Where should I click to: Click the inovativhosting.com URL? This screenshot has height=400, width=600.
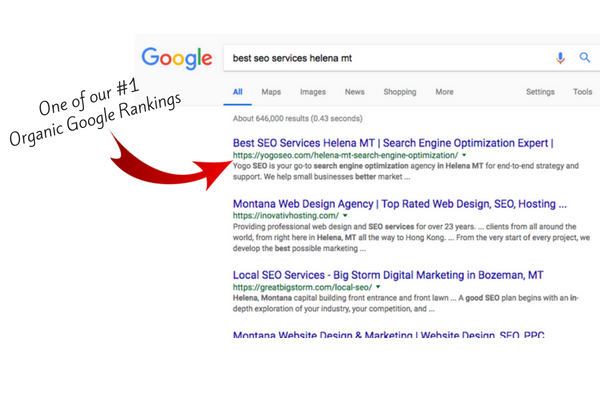point(285,216)
